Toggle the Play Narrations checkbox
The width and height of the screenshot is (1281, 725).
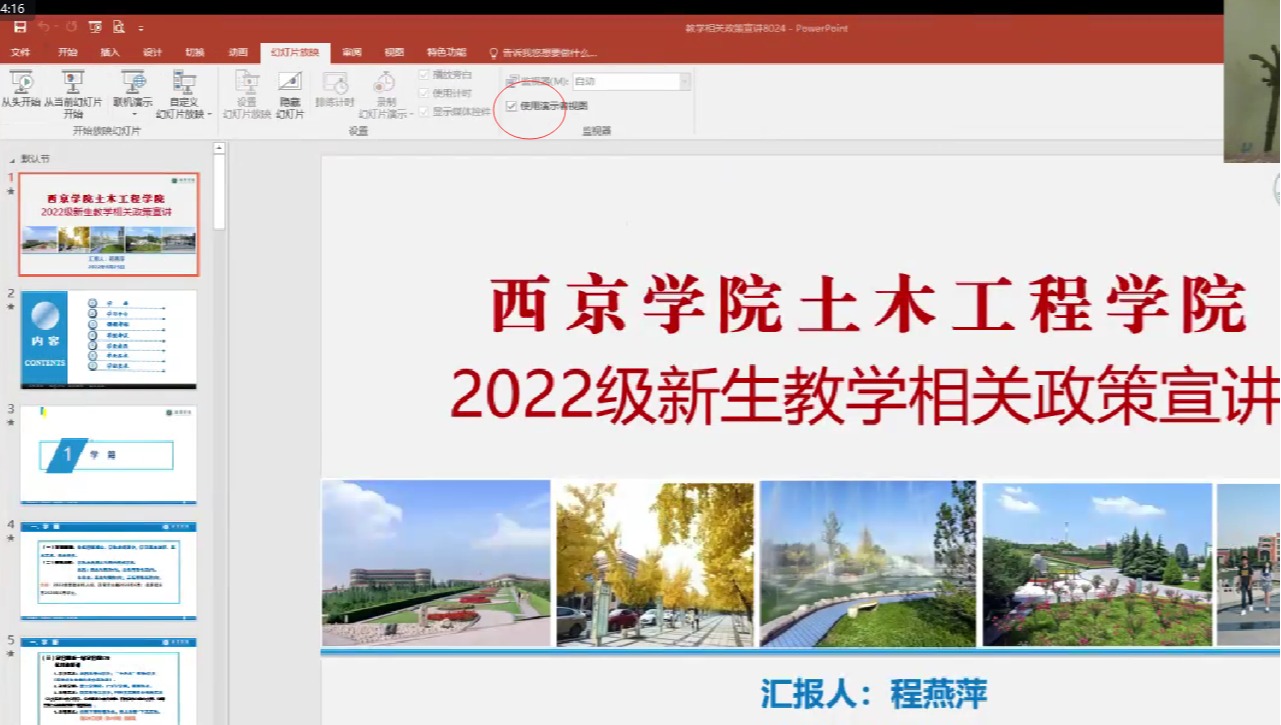pyautogui.click(x=424, y=75)
